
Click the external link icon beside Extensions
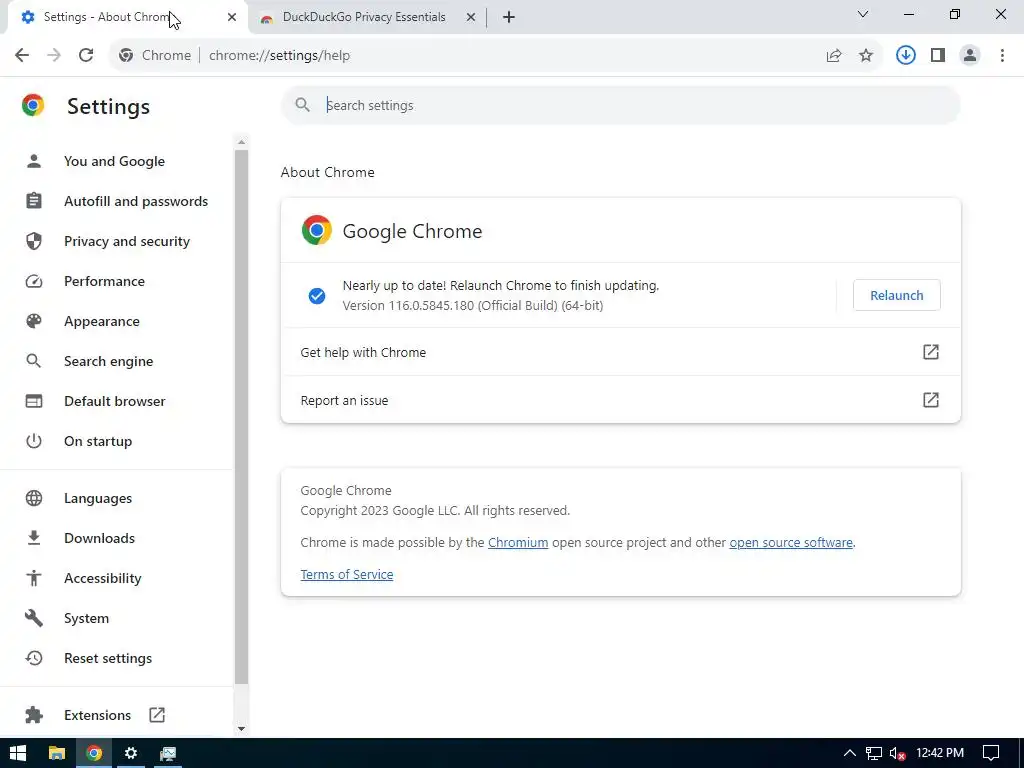(x=157, y=714)
